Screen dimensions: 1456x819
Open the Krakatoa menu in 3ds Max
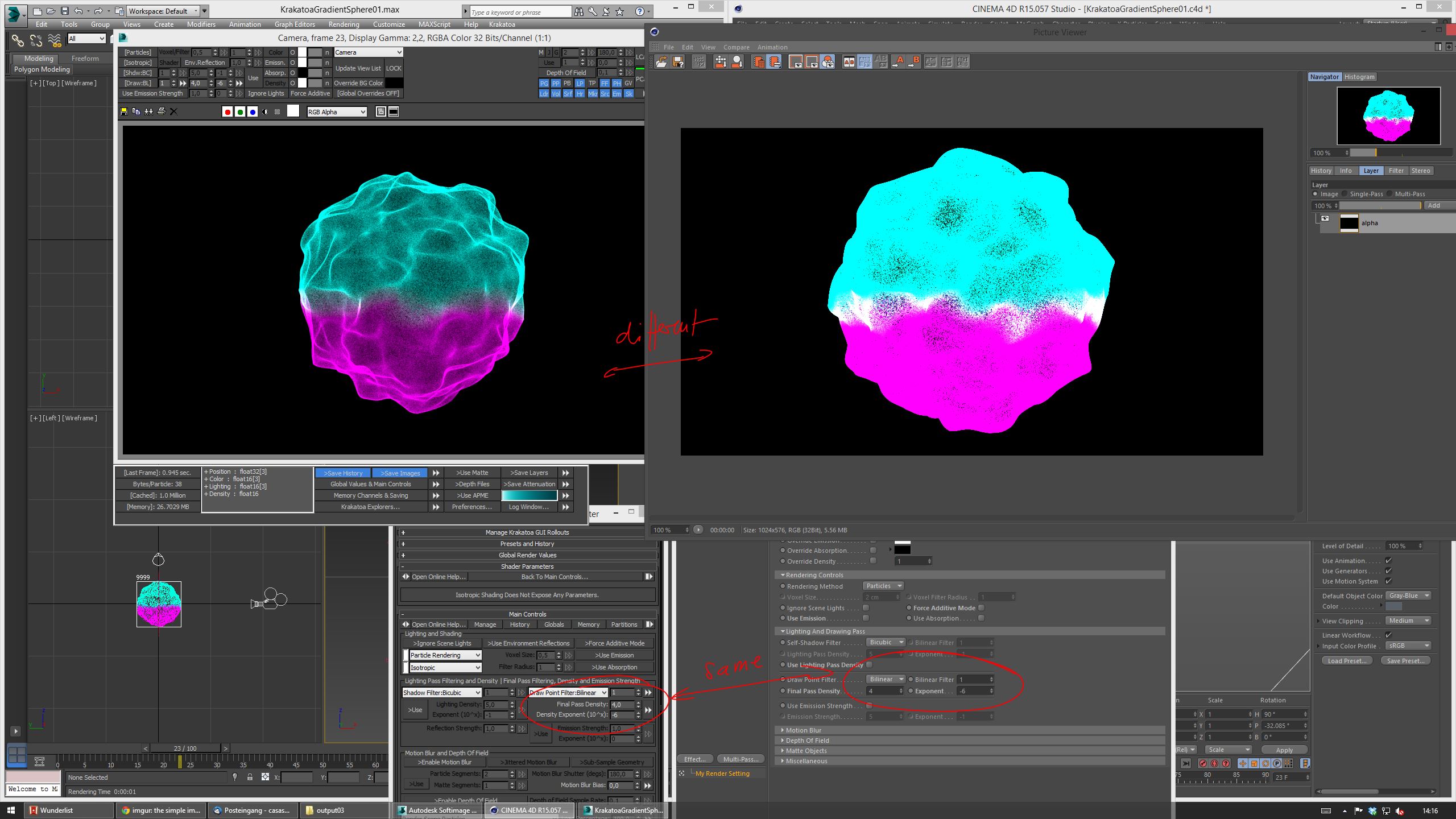tap(502, 24)
